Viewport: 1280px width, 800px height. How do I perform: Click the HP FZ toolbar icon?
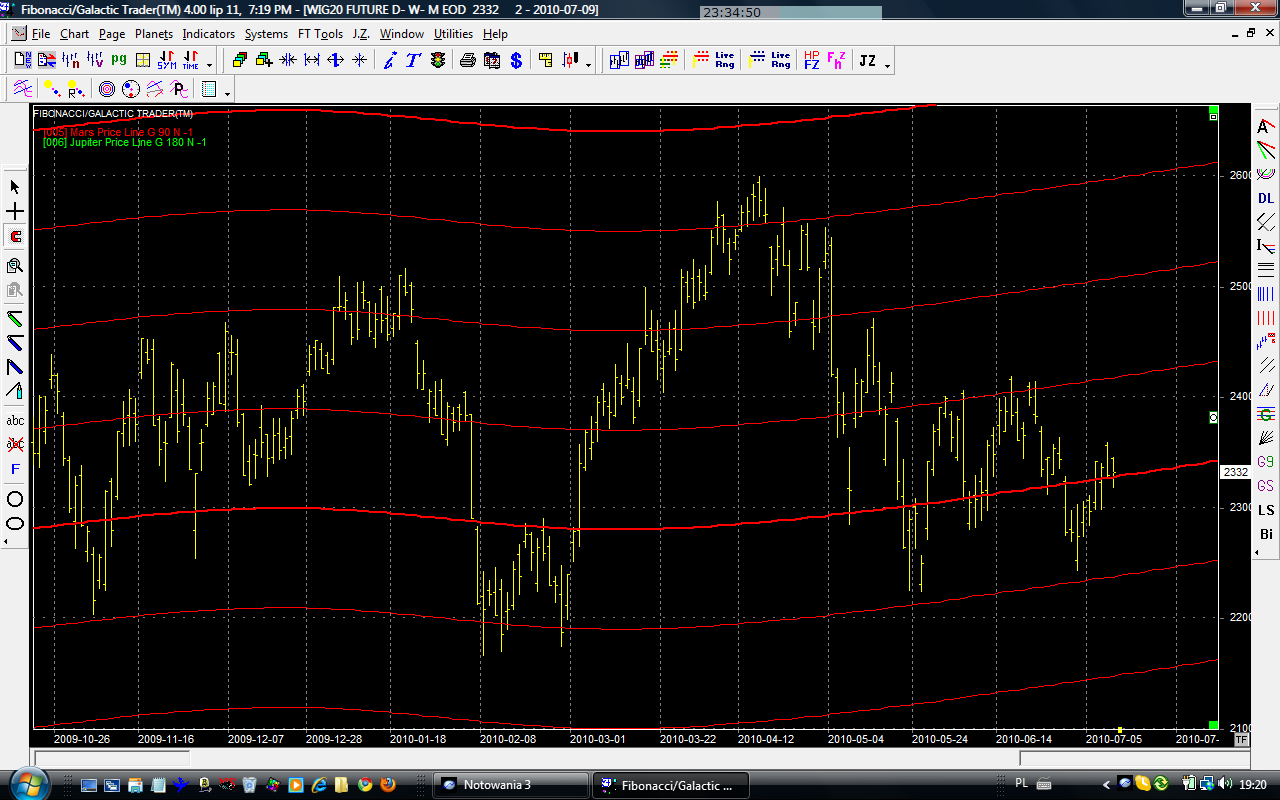pyautogui.click(x=811, y=61)
